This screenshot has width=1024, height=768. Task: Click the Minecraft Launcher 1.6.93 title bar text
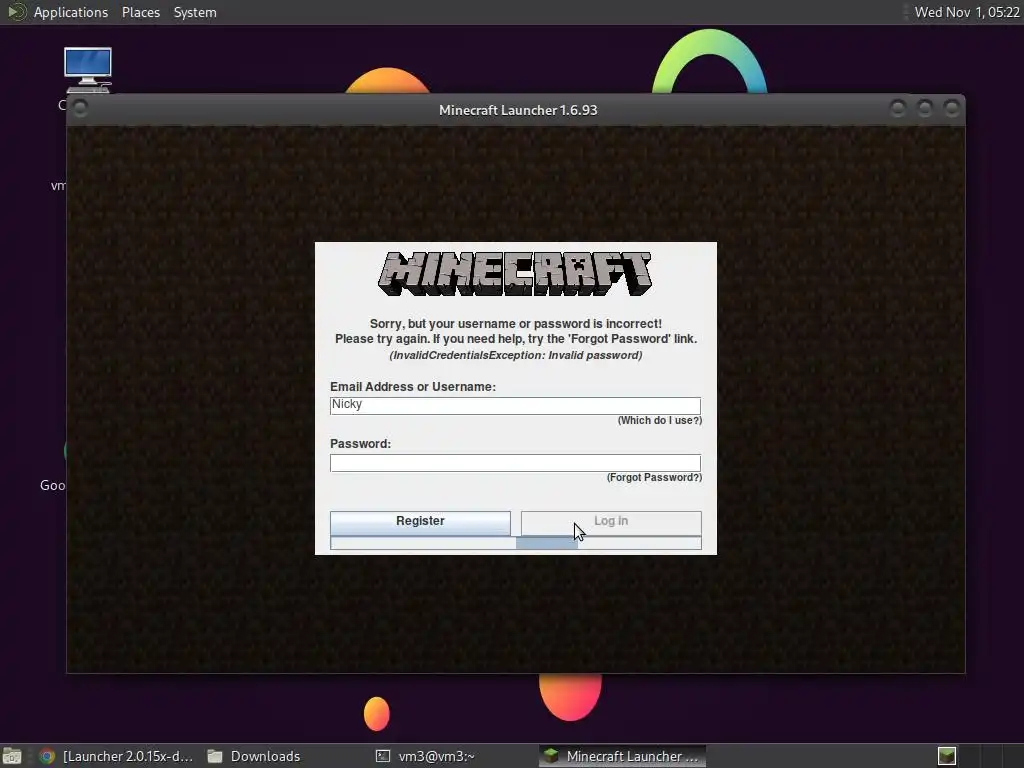(518, 110)
